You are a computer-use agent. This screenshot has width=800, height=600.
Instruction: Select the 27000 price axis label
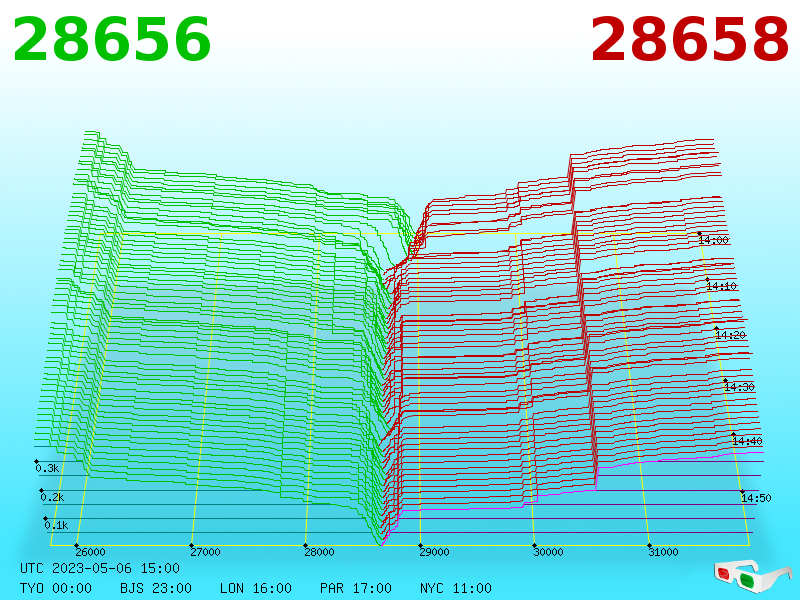tap(205, 552)
